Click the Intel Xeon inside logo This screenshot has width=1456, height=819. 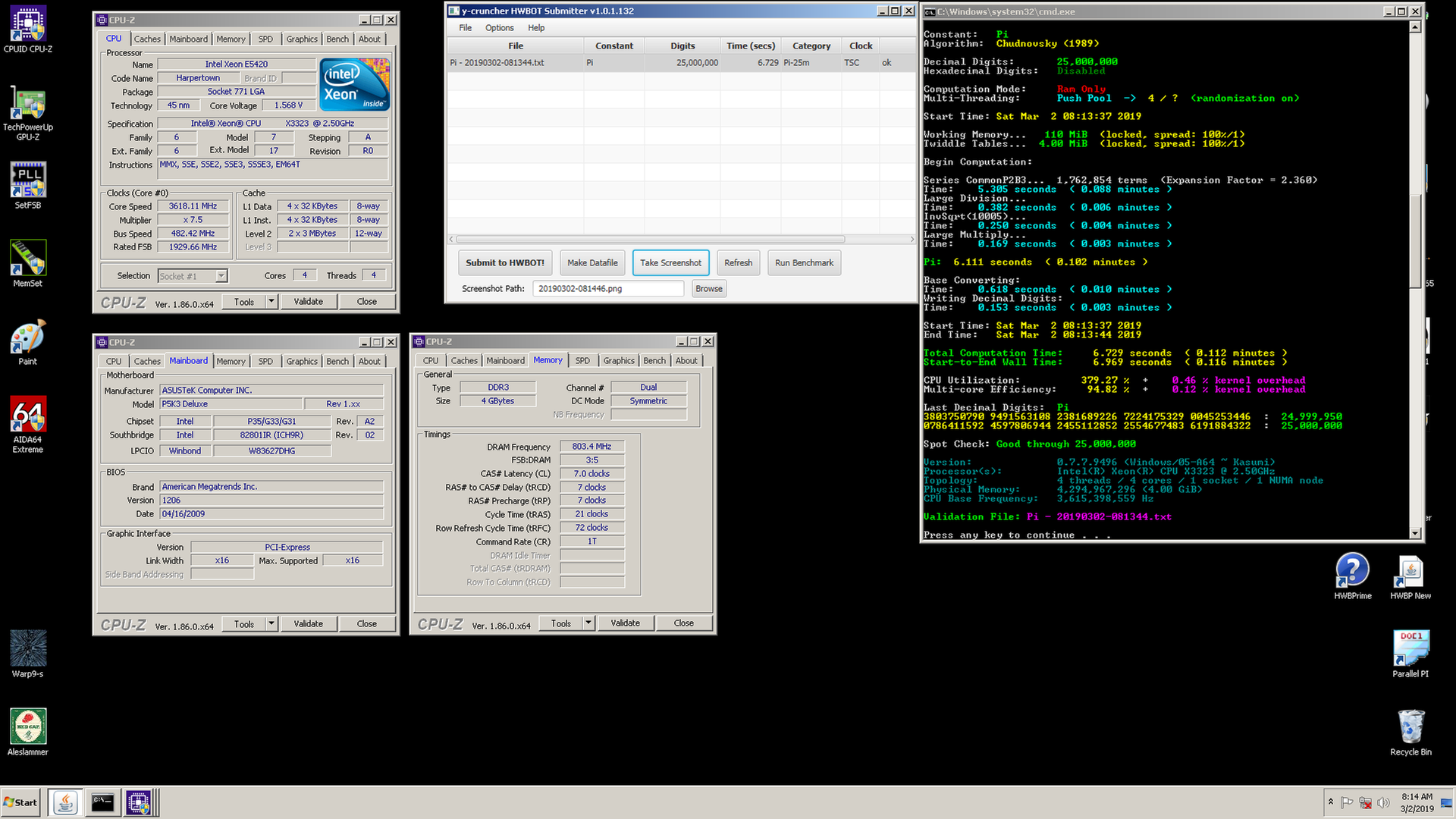coord(355,83)
